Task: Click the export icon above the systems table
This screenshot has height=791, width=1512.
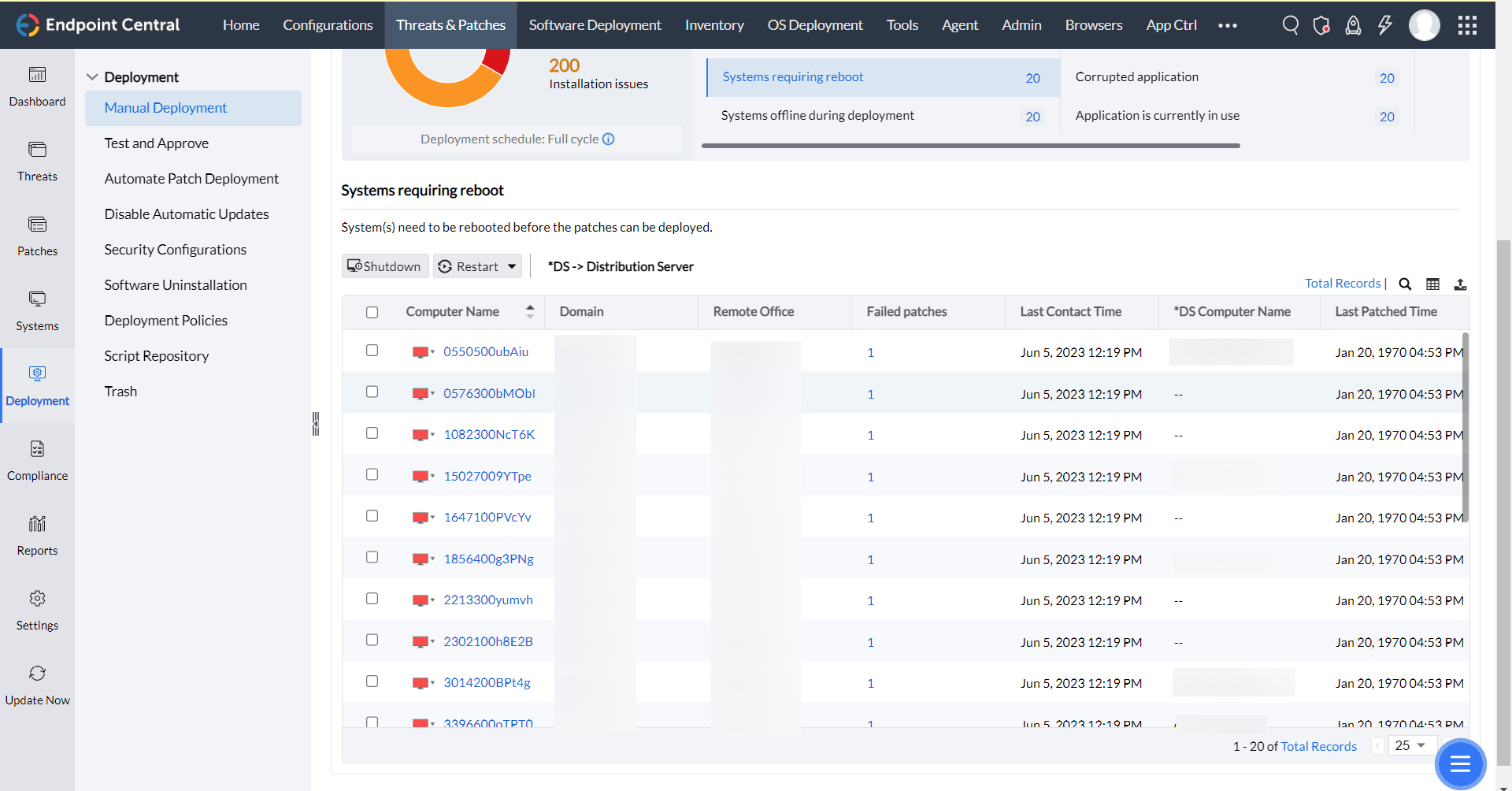Action: pos(1462,284)
